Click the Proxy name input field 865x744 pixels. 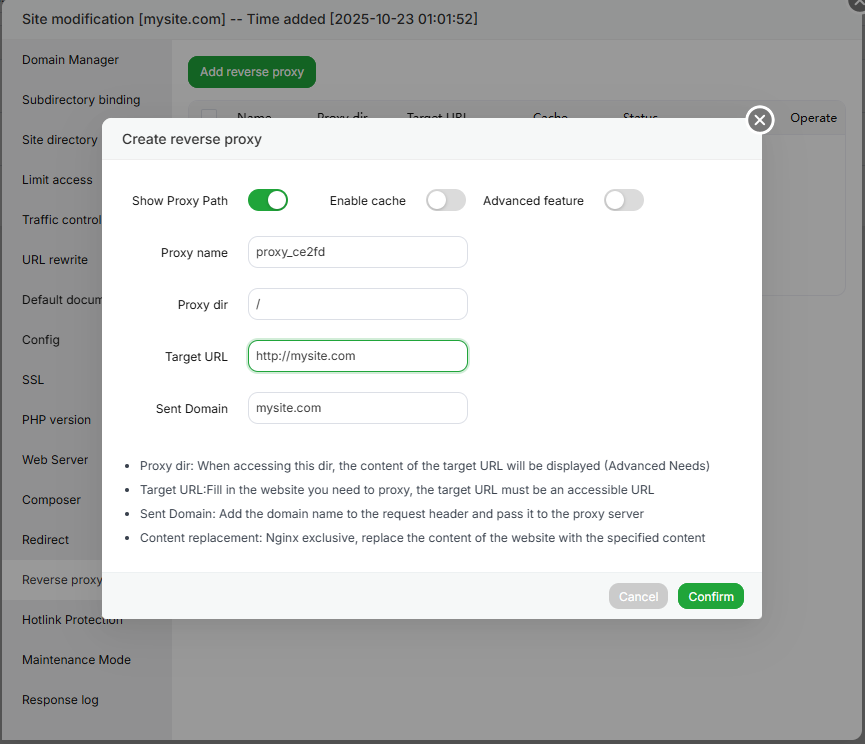(358, 252)
